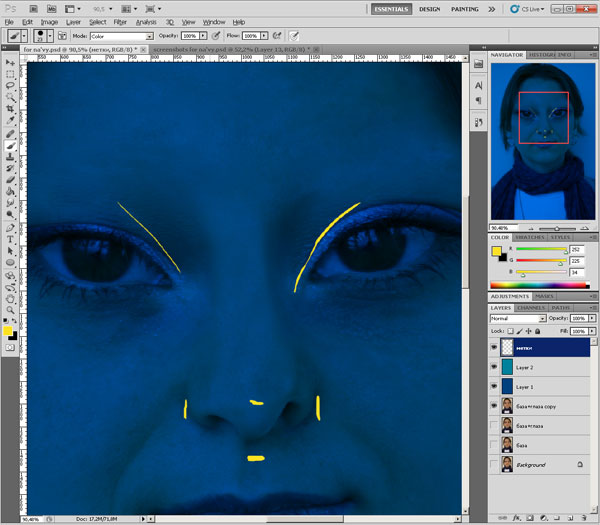Open the Filter menu
This screenshot has height=525, width=600.
coord(120,21)
